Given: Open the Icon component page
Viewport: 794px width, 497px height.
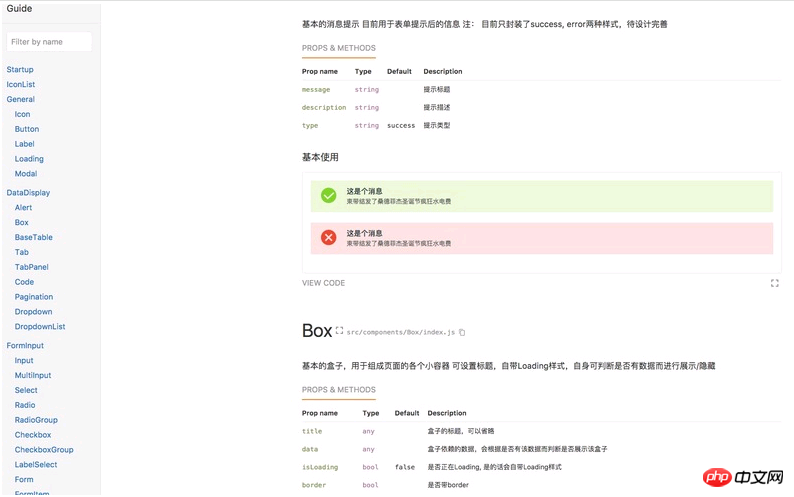Looking at the screenshot, I should pyautogui.click(x=22, y=114).
